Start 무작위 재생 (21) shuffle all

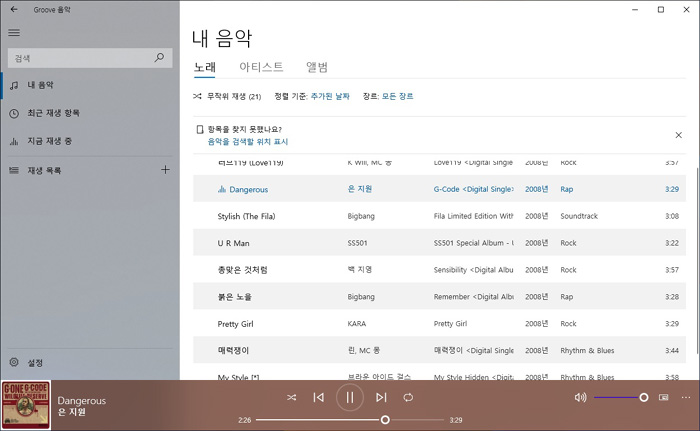pyautogui.click(x=227, y=96)
